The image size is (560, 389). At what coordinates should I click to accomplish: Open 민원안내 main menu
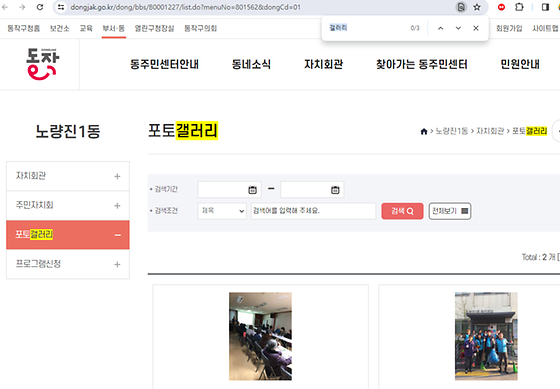coord(520,64)
